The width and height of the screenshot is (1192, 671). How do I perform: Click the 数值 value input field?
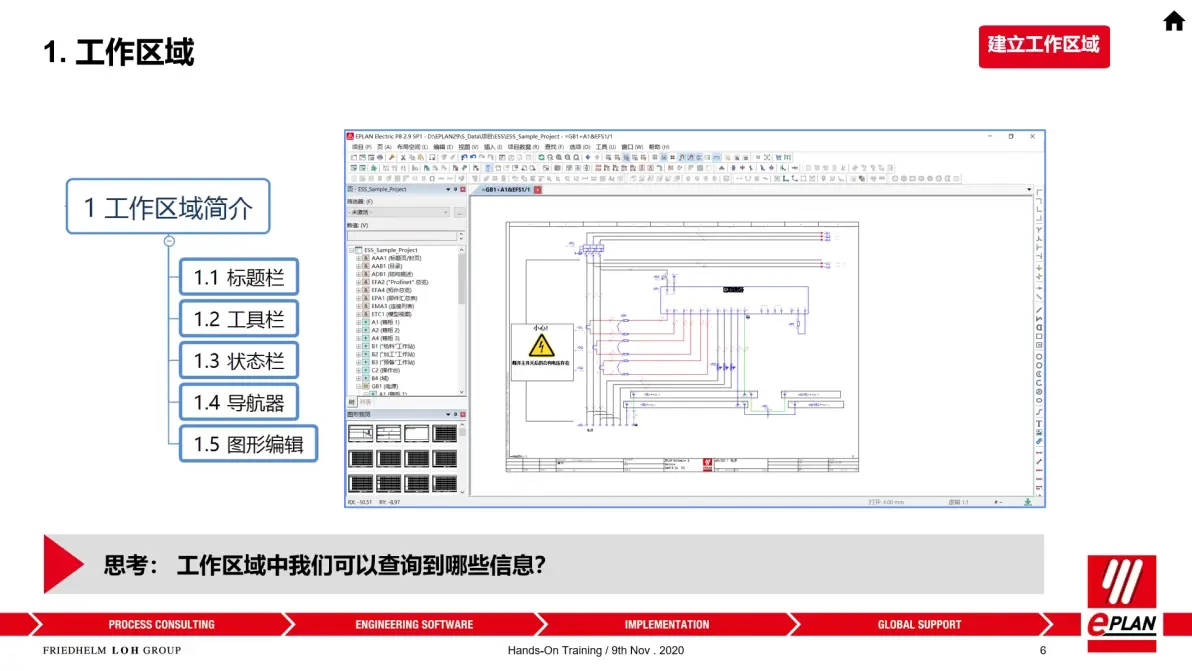(x=402, y=236)
